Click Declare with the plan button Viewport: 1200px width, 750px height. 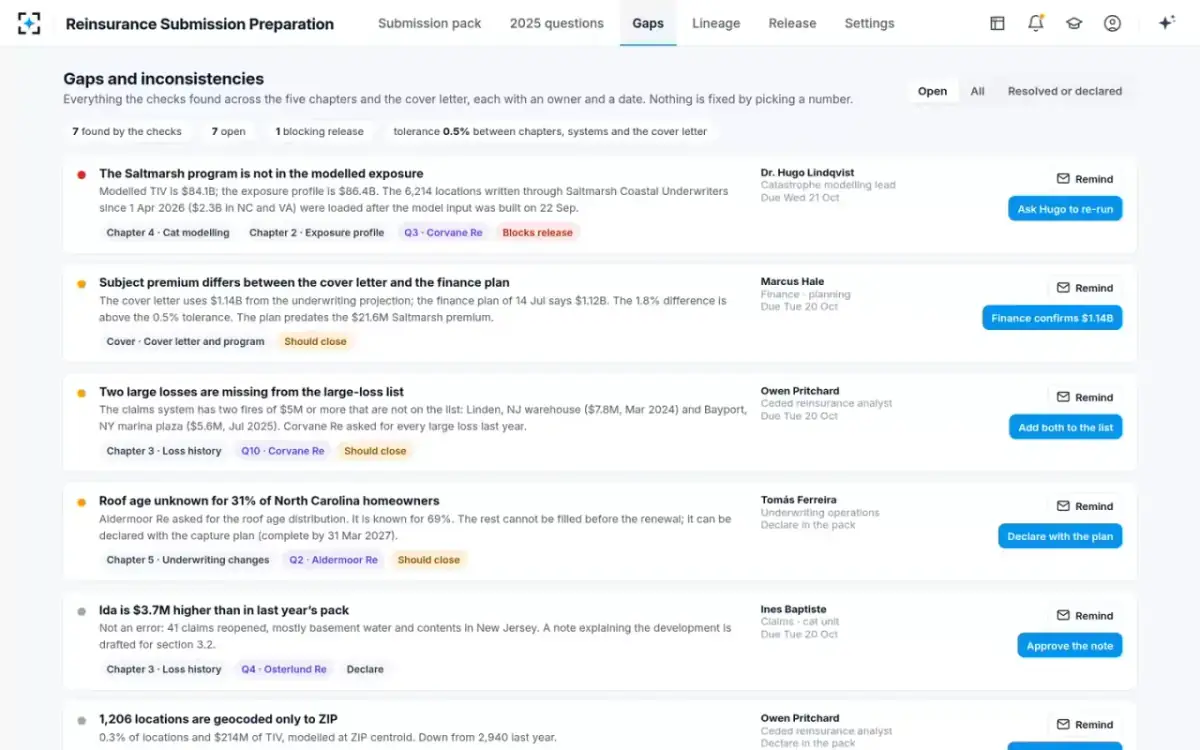pyautogui.click(x=1060, y=536)
